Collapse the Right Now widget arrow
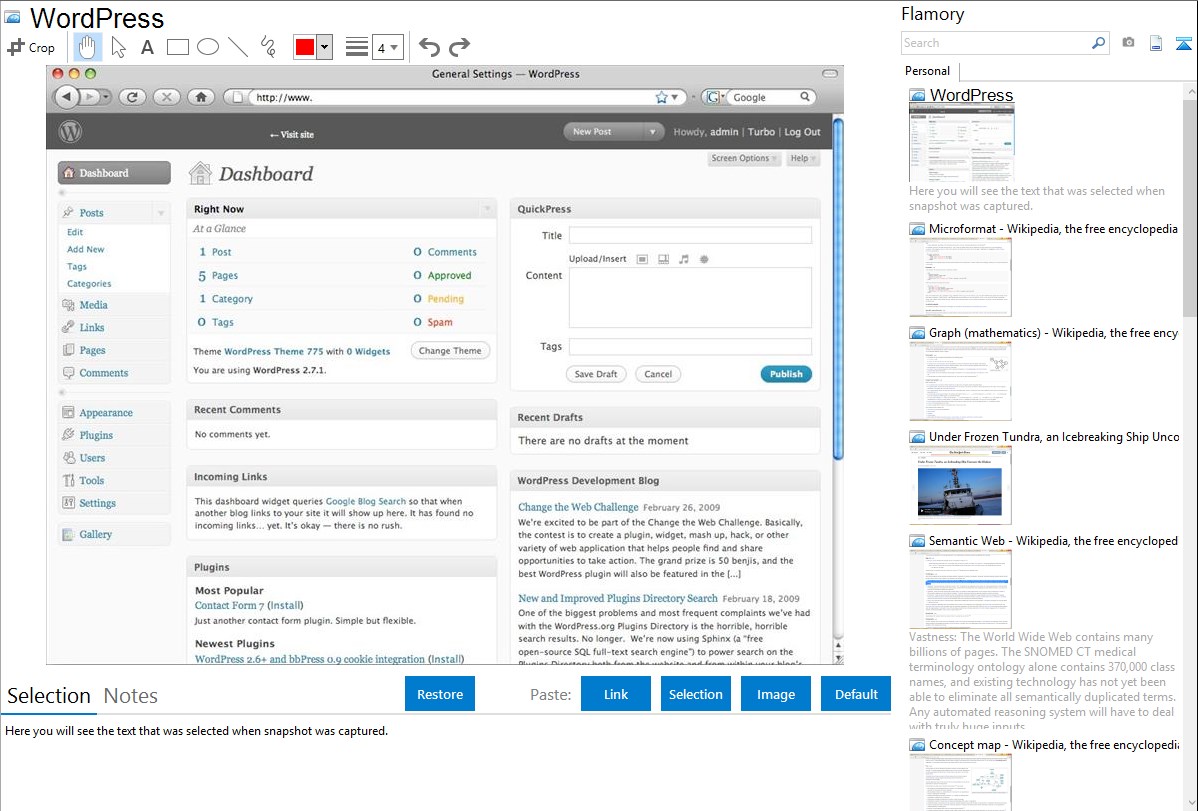This screenshot has height=811, width=1198. 487,209
